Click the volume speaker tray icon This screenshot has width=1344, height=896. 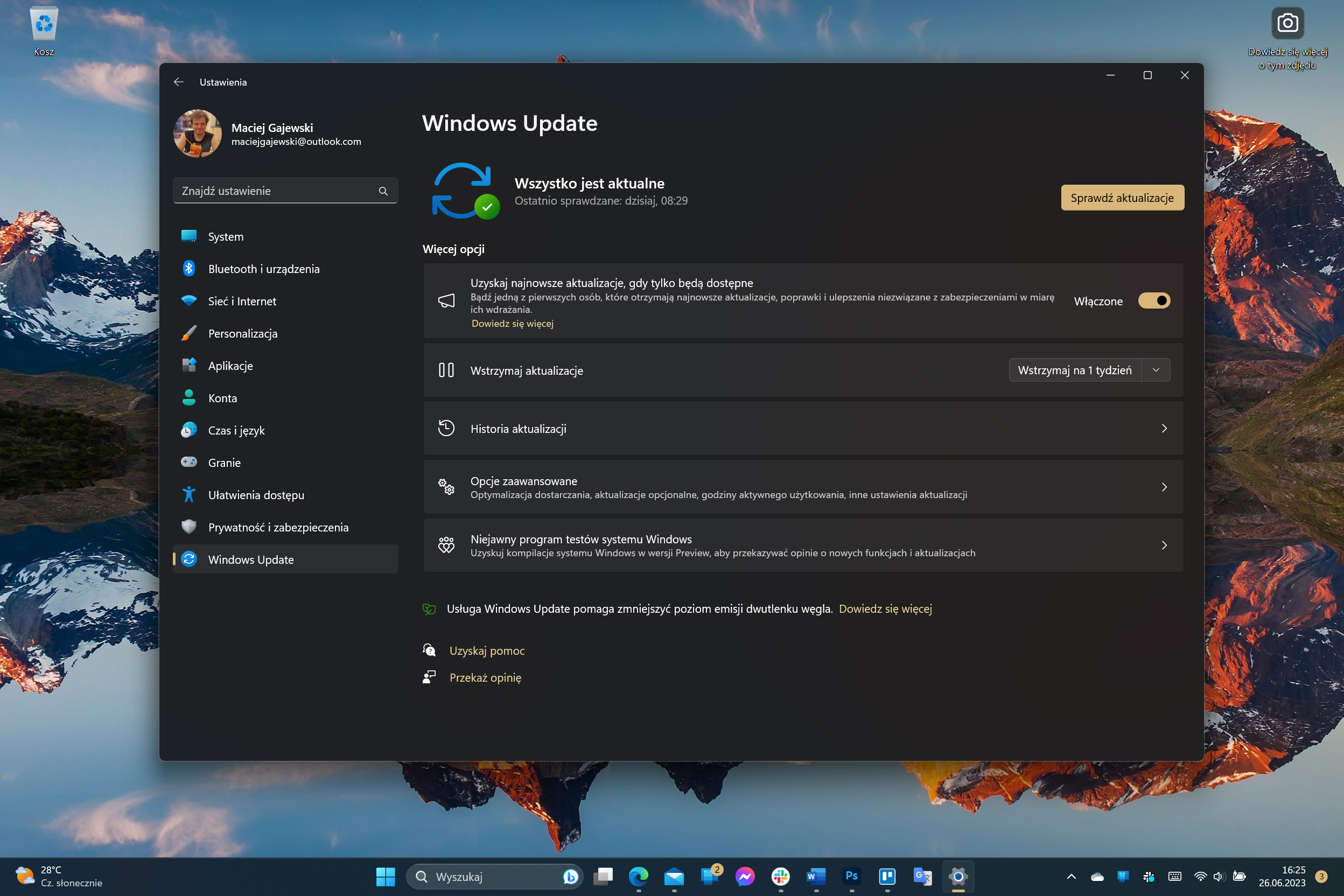1219,877
